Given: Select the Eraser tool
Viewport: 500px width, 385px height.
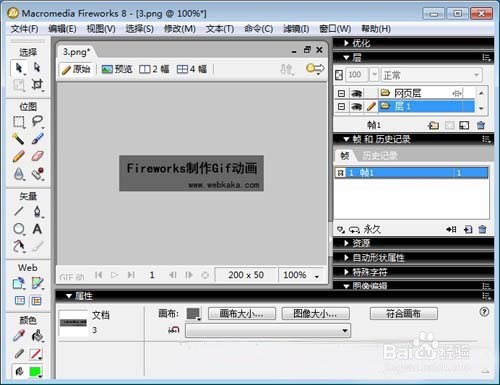Looking at the screenshot, I should point(37,156).
